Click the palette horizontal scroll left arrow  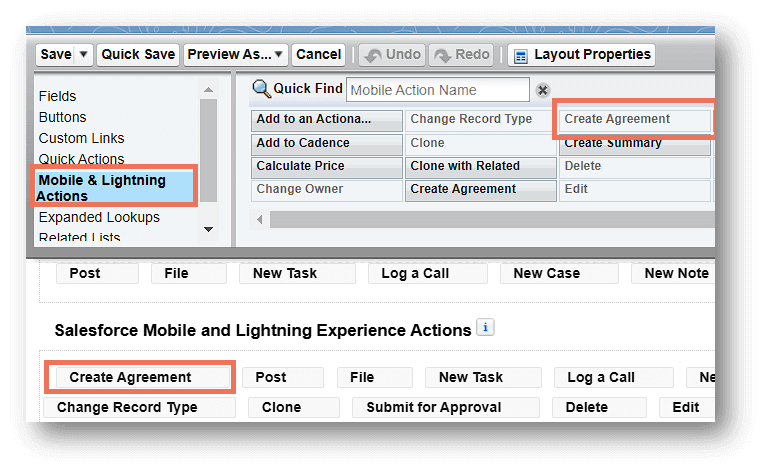260,220
